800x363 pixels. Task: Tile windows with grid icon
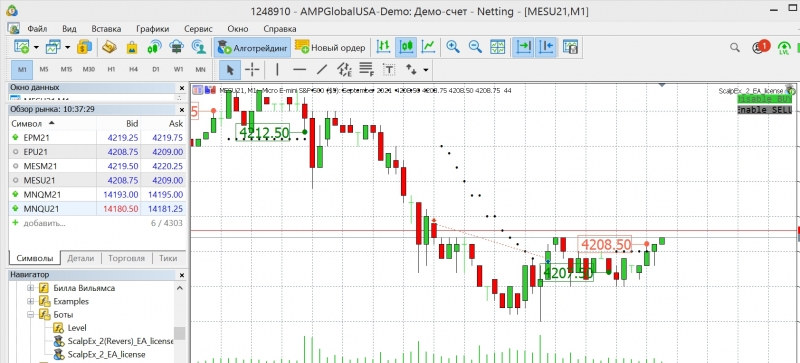click(497, 47)
